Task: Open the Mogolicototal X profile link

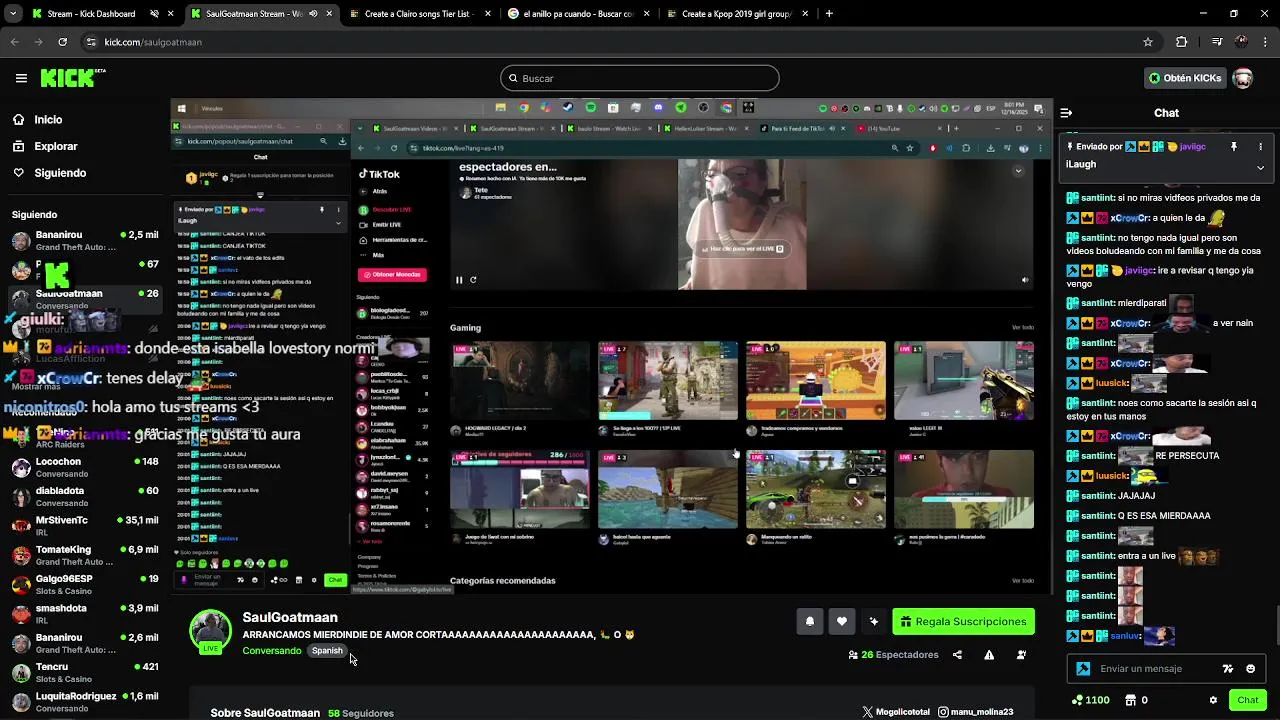Action: [x=896, y=712]
